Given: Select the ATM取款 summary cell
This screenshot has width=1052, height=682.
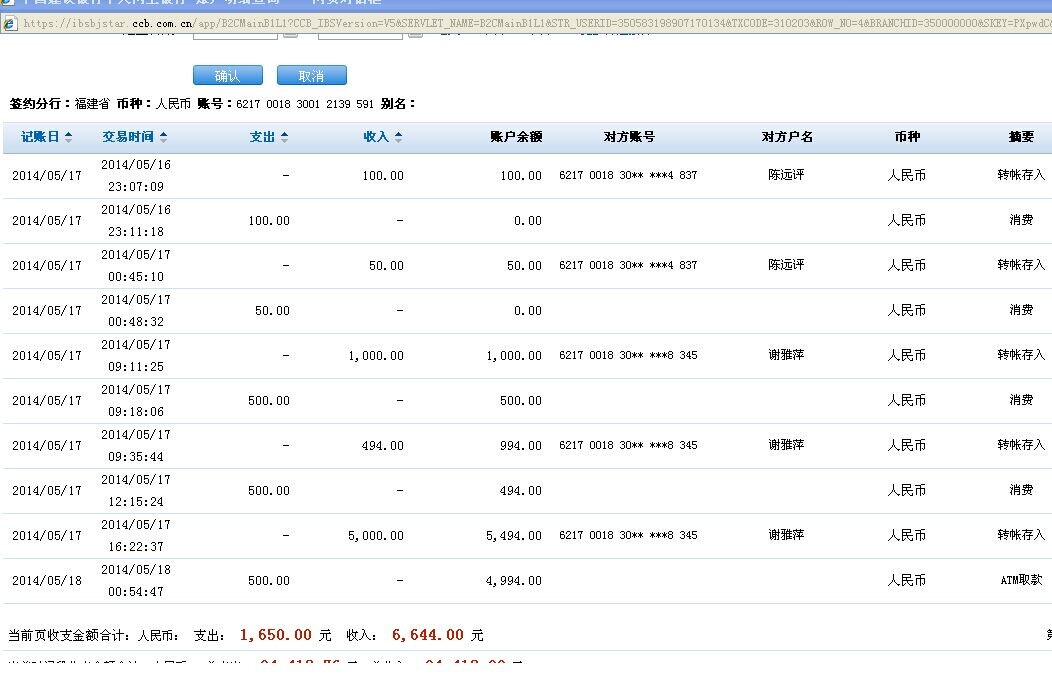Looking at the screenshot, I should [x=1021, y=580].
